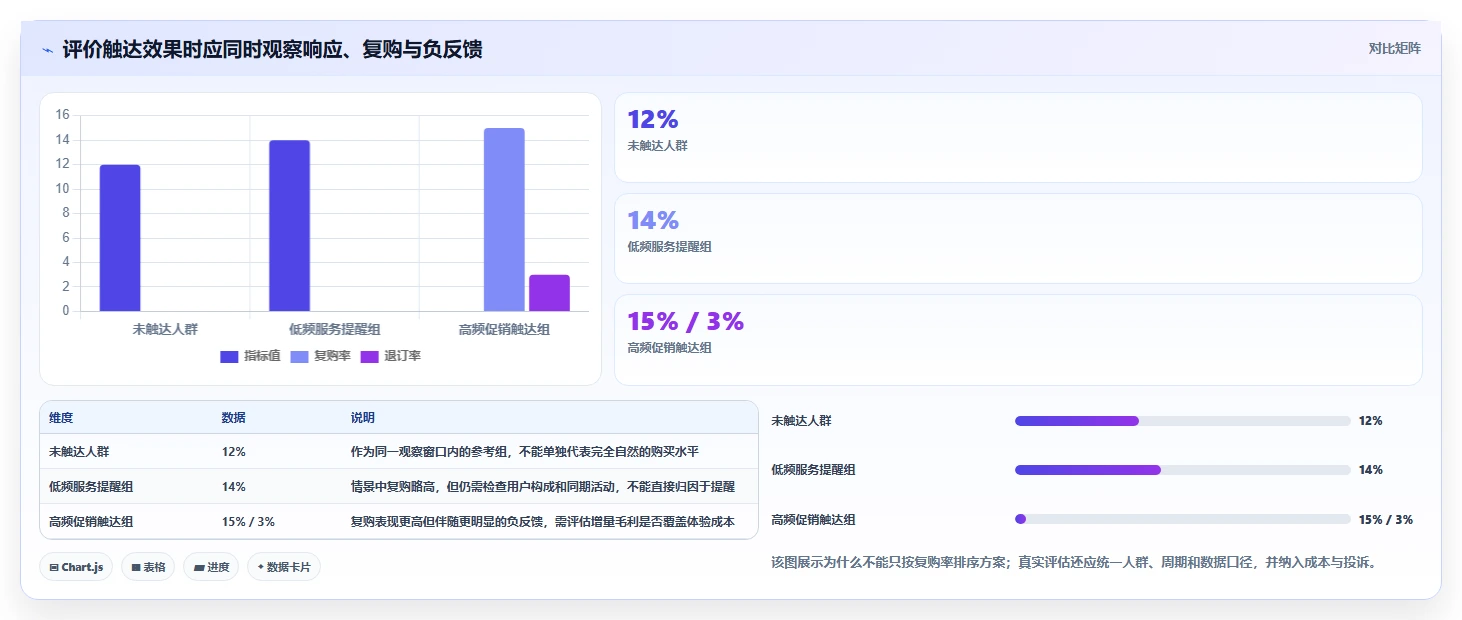Image resolution: width=1462 pixels, height=620 pixels.
Task: Click the 表格 tag chip
Action: 148,567
